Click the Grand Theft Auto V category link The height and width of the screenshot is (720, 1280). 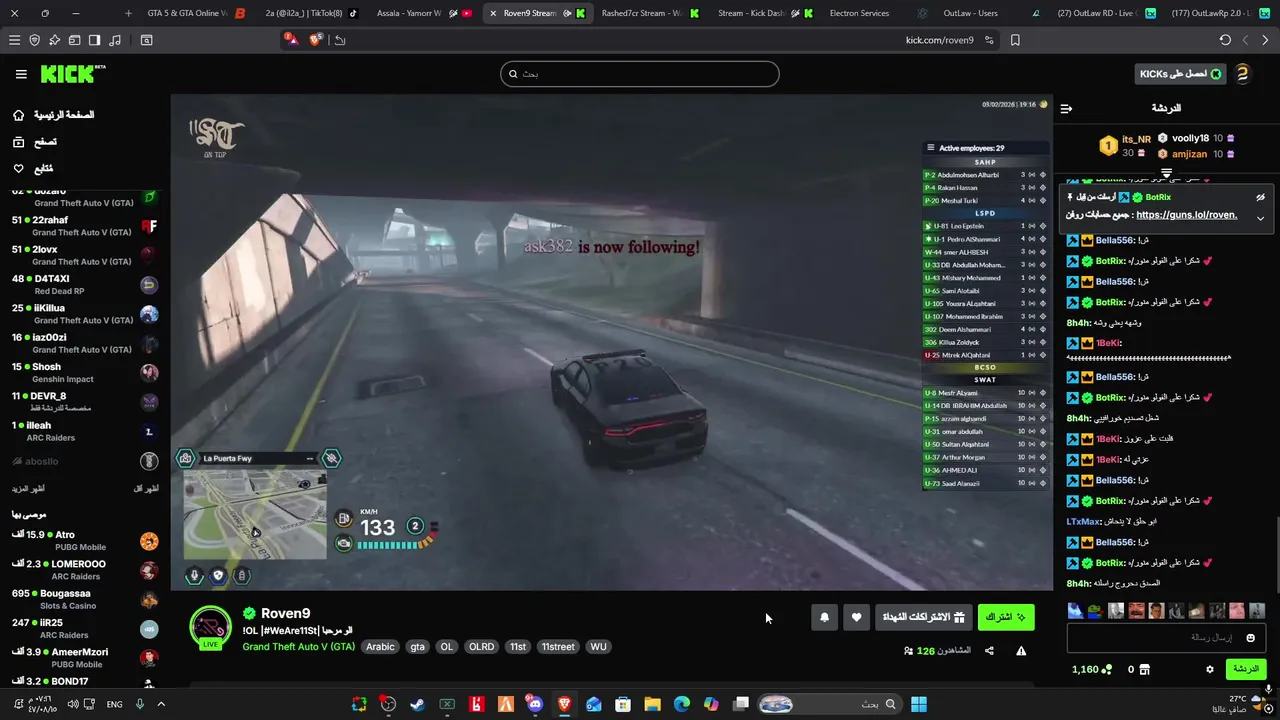[x=298, y=647]
